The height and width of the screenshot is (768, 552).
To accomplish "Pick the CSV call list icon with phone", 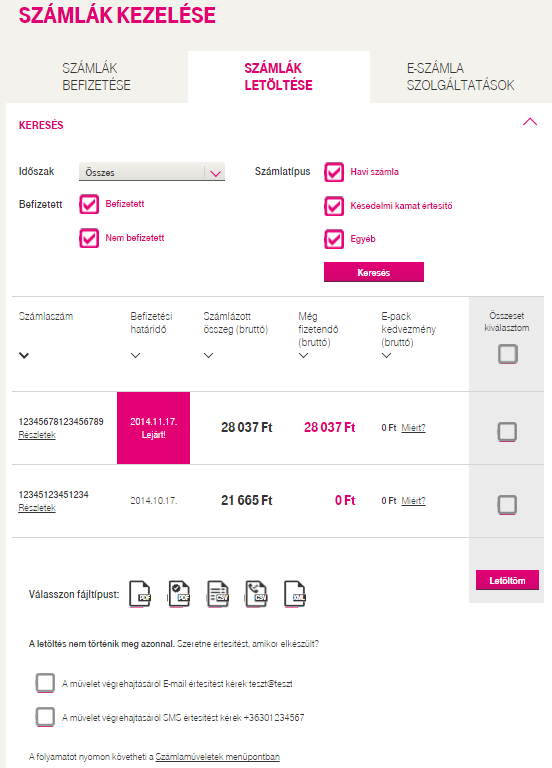I will click(256, 594).
